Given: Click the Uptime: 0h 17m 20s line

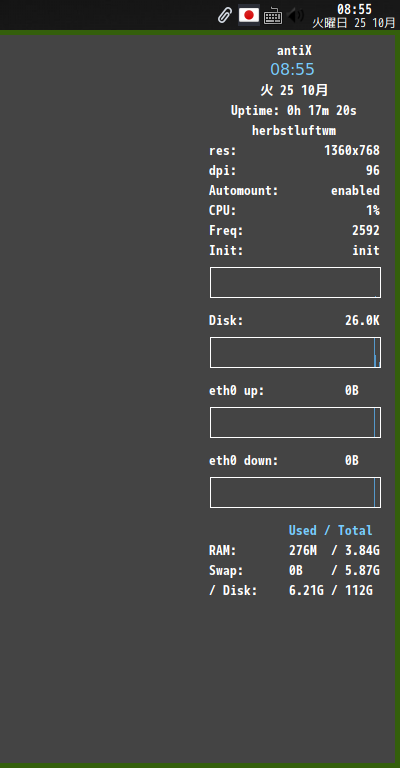Looking at the screenshot, I should click(294, 111).
